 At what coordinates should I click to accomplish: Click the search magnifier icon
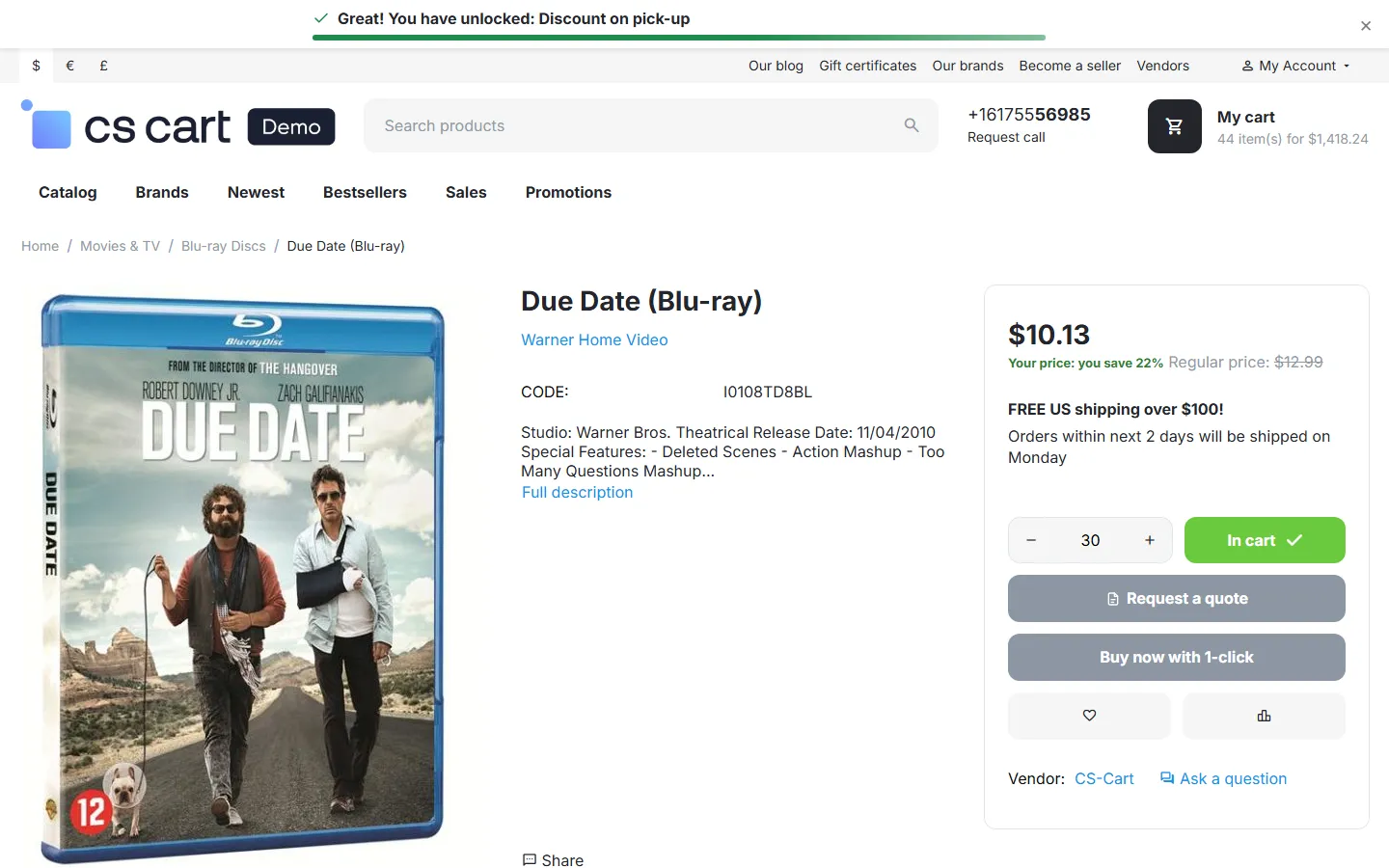tap(912, 125)
